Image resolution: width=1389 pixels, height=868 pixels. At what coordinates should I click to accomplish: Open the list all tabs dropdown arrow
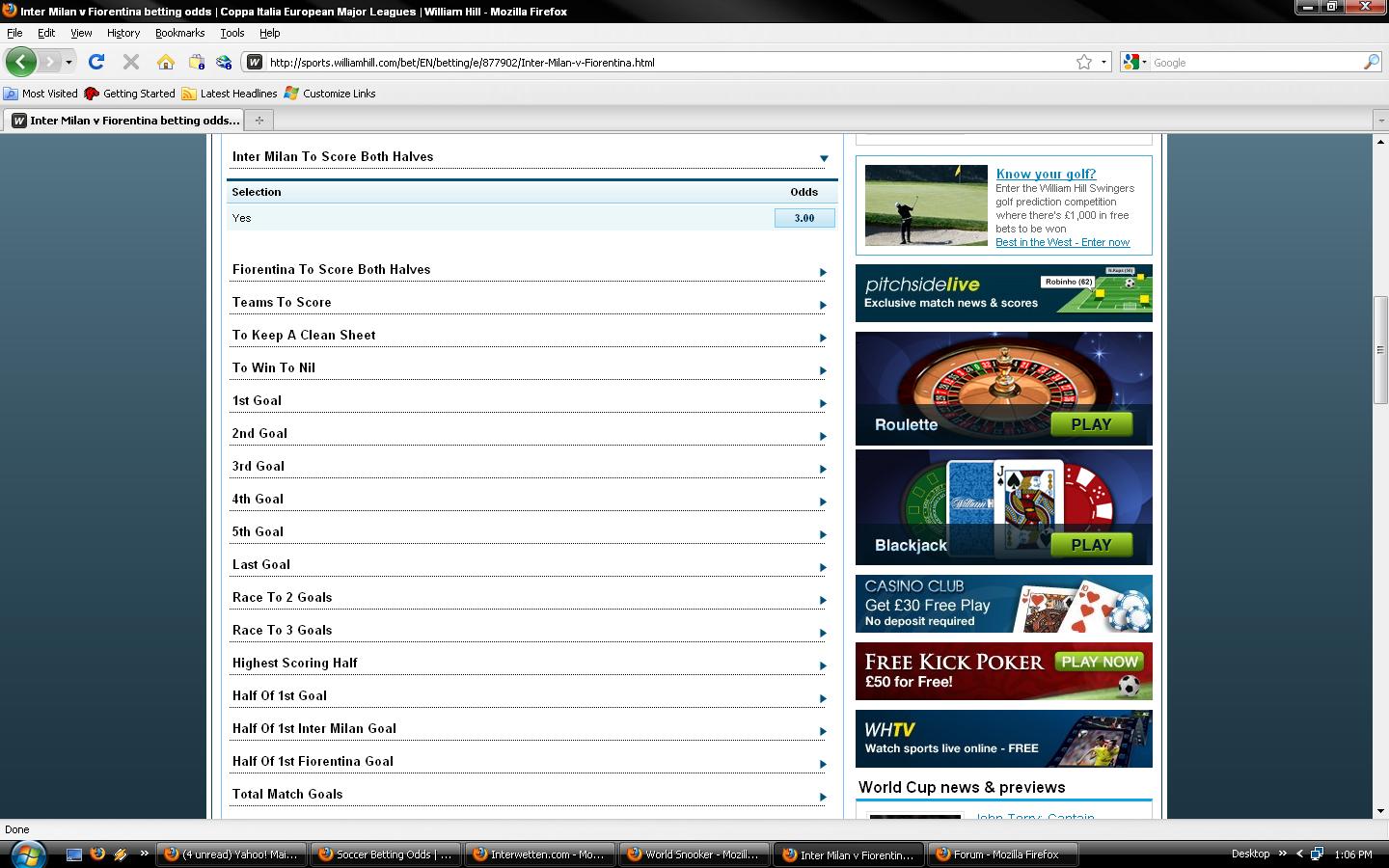1379,121
